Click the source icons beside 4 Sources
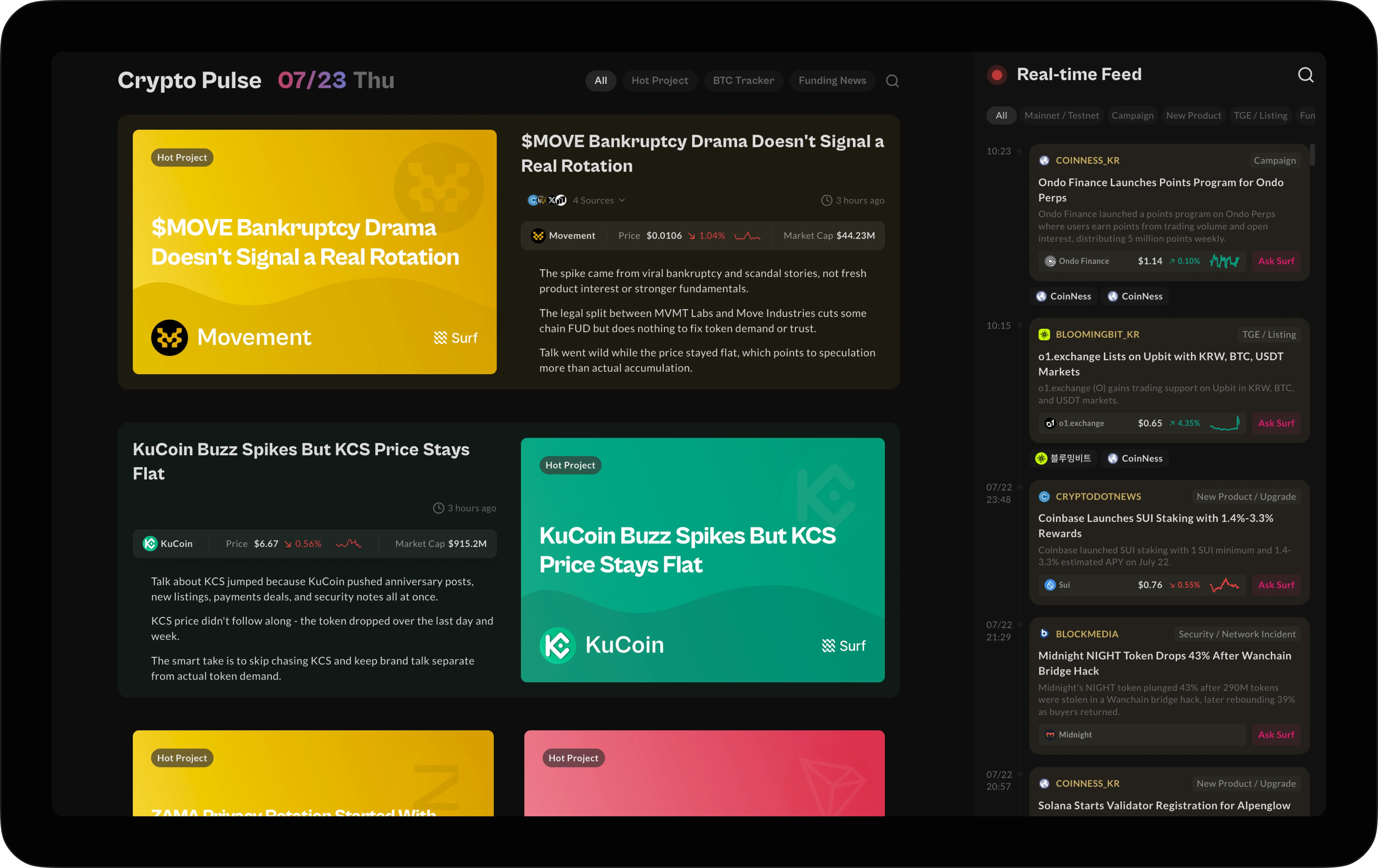The image size is (1378, 868). tap(547, 200)
